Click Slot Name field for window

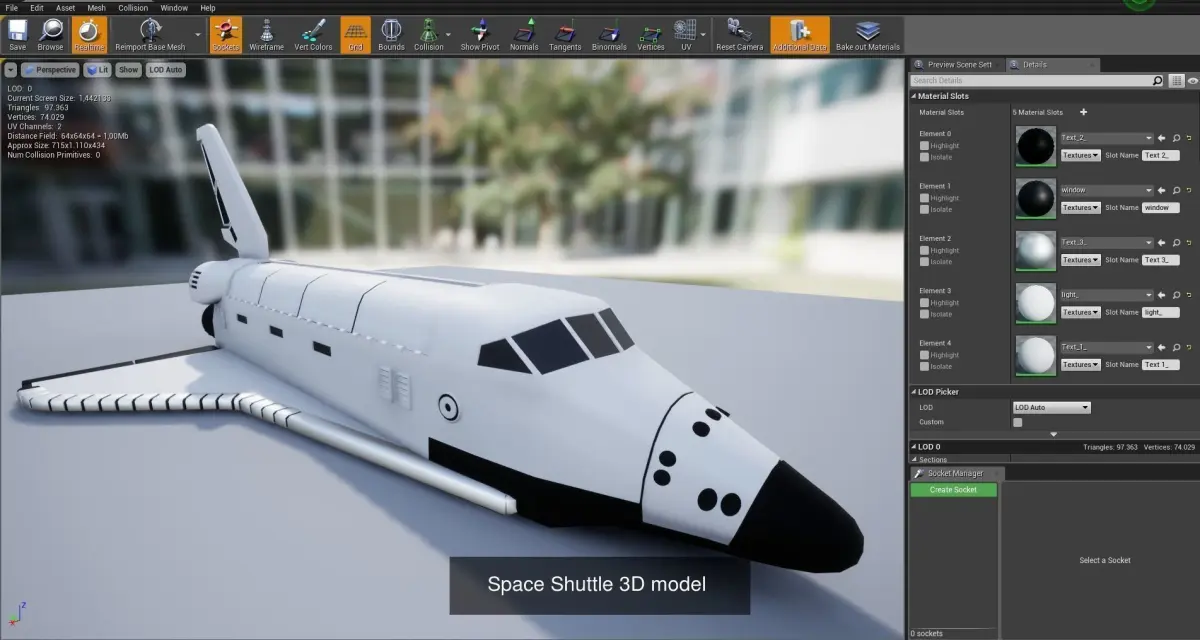click(x=1161, y=207)
